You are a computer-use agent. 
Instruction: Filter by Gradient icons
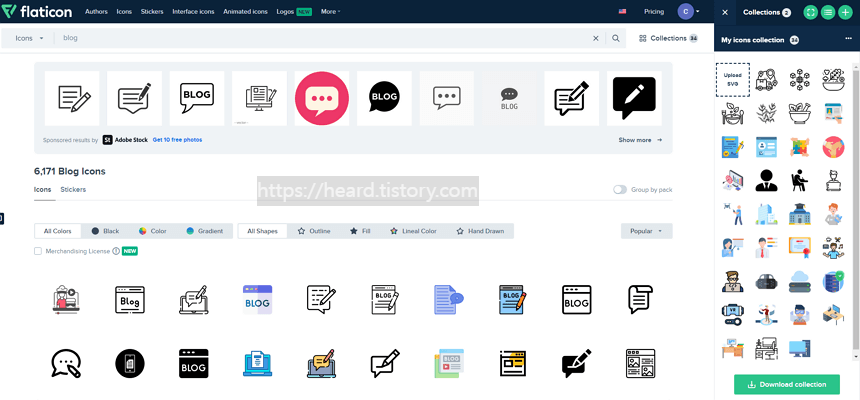[x=205, y=231]
